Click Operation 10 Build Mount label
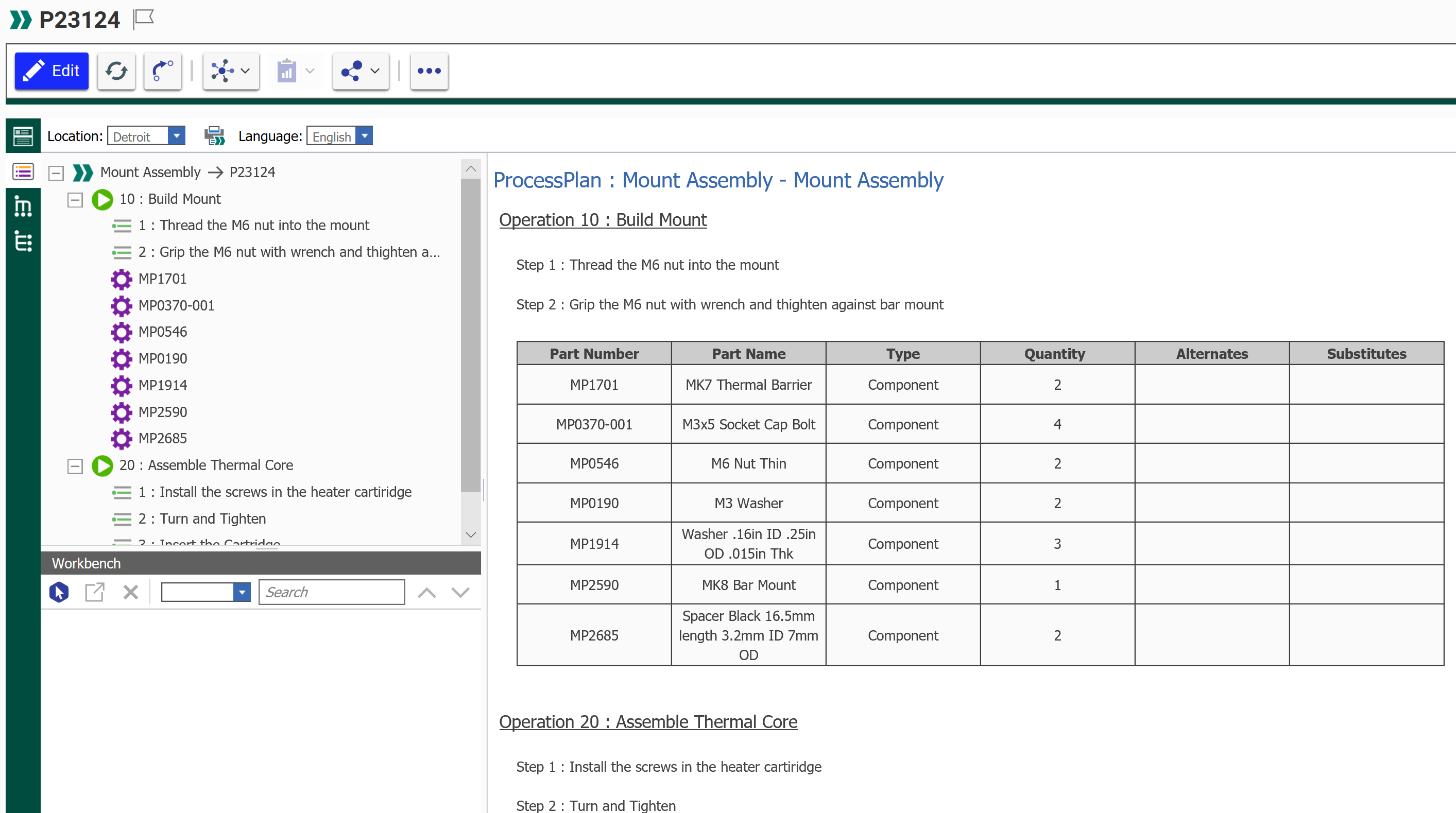This screenshot has width=1456, height=813. 604,220
